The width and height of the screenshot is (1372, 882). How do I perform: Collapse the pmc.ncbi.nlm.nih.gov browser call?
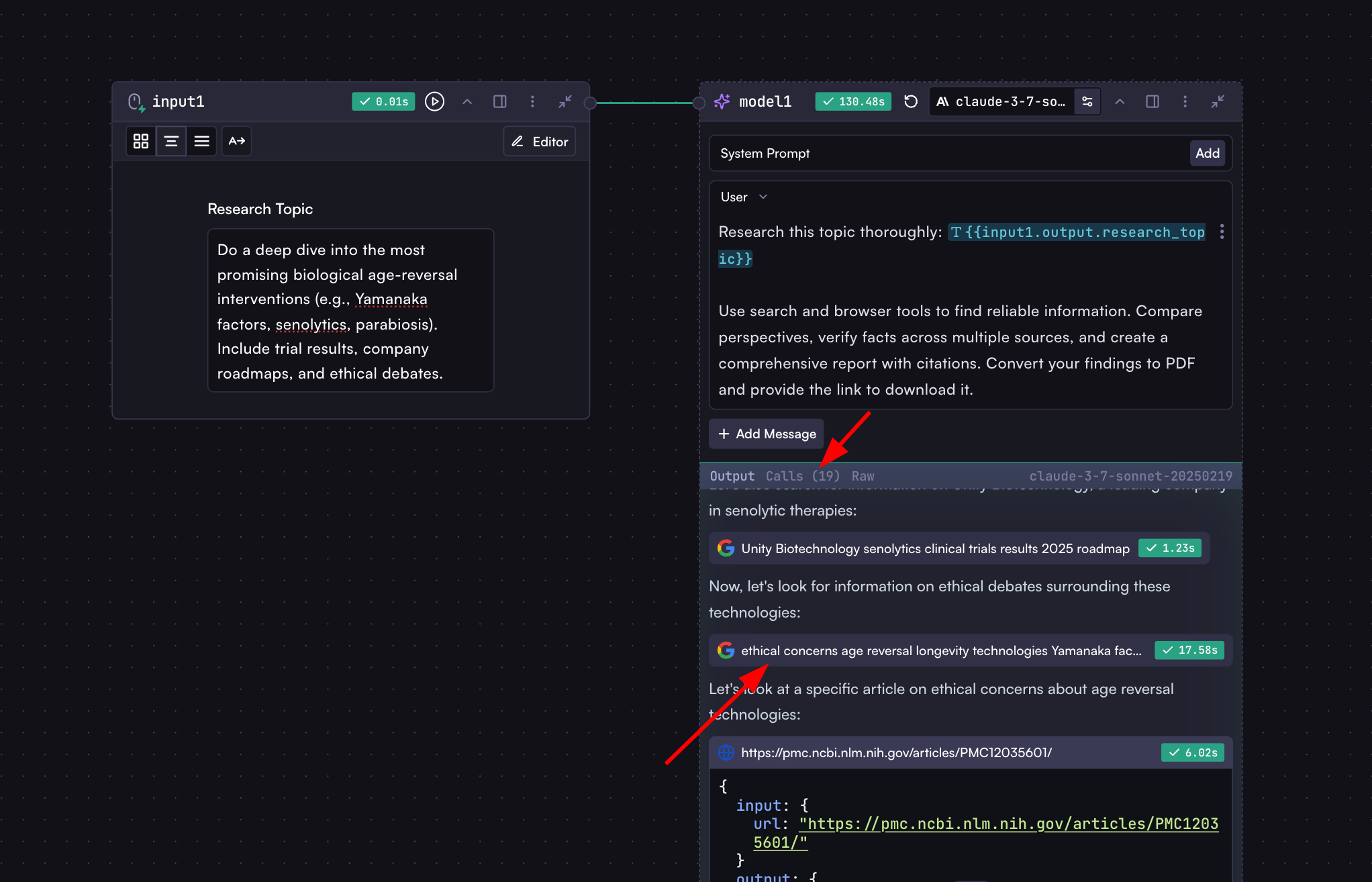coord(970,752)
